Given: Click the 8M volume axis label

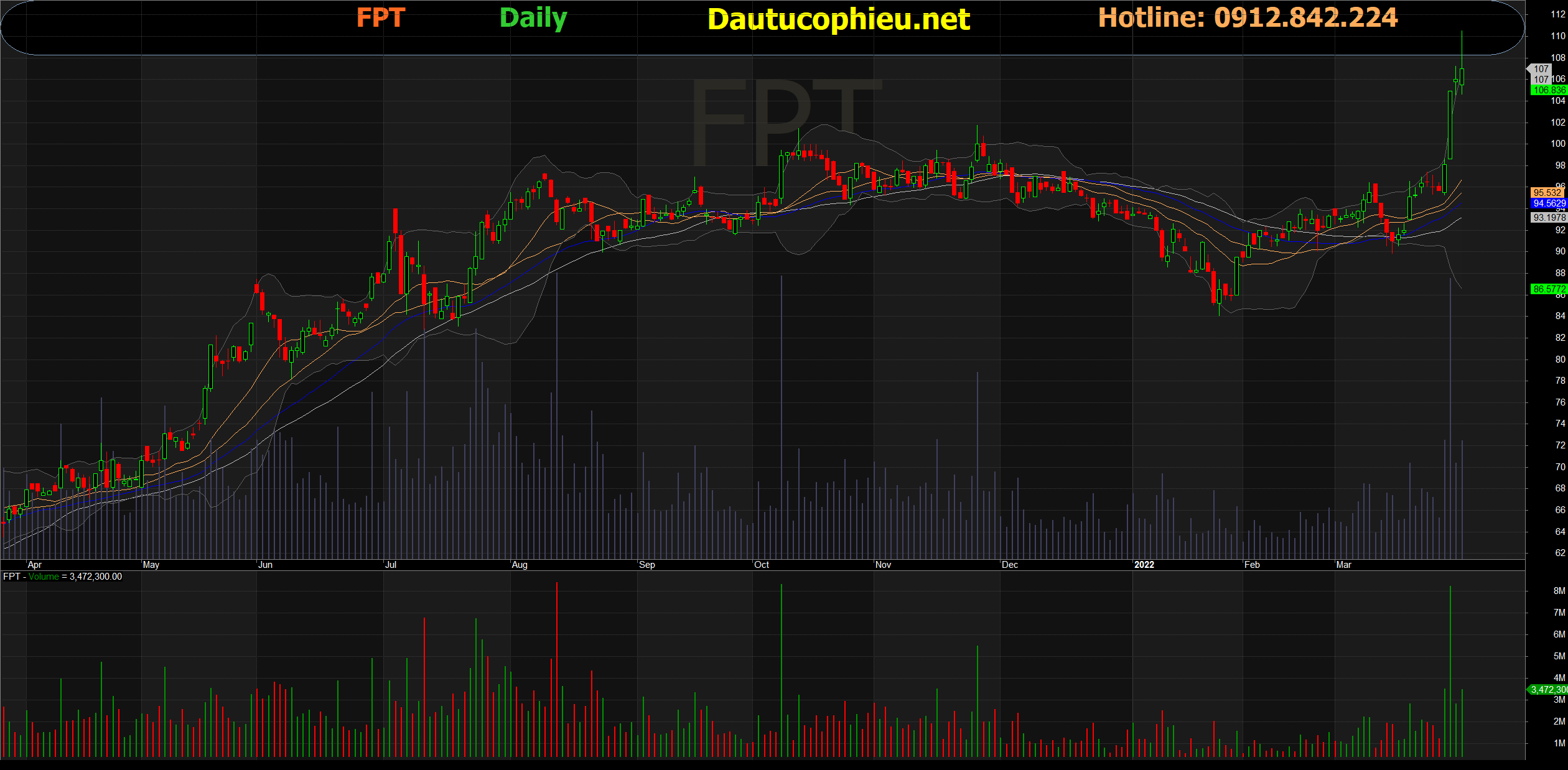Looking at the screenshot, I should click(1559, 591).
